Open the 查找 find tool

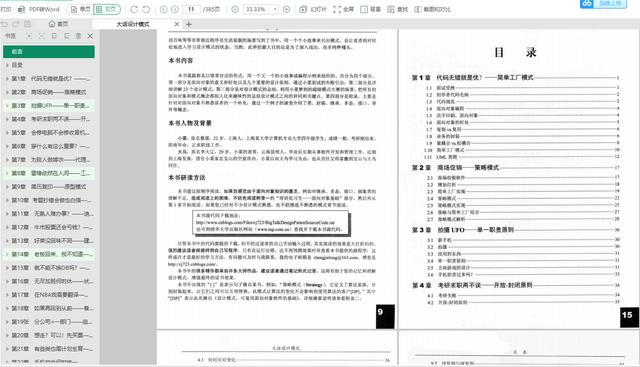coord(398,9)
